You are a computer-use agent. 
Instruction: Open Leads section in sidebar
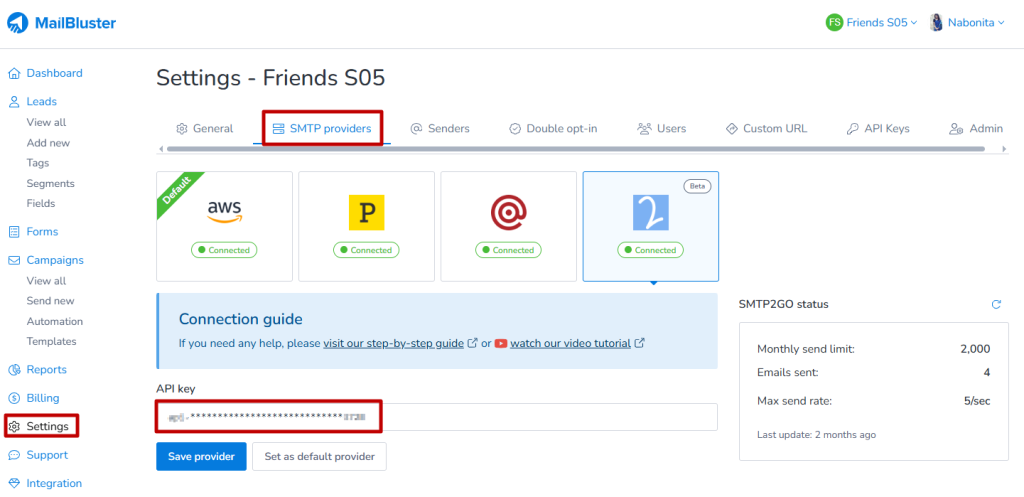(42, 102)
